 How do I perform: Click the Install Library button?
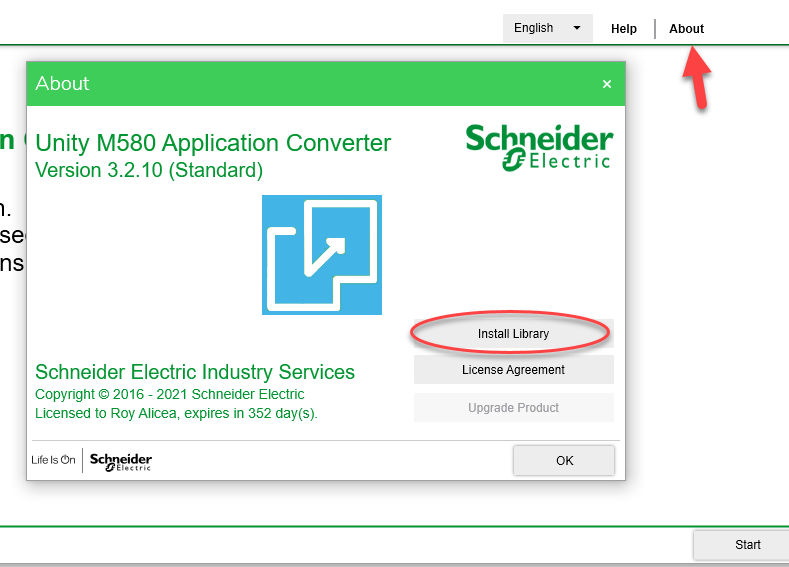(x=514, y=334)
